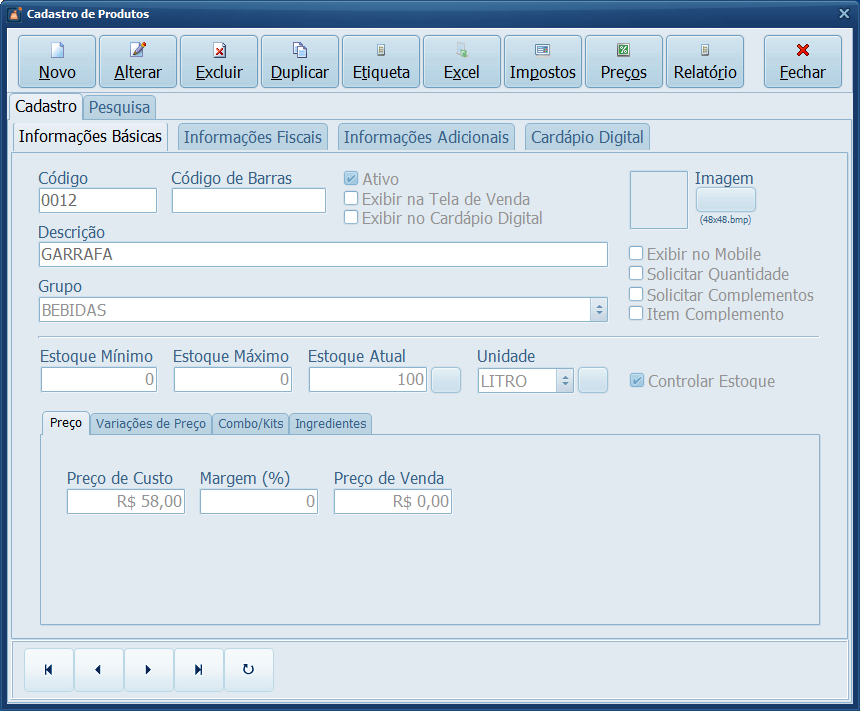Toggle the Solicitar Quantidade checkbox
Screen dimensions: 860x711
(636, 274)
